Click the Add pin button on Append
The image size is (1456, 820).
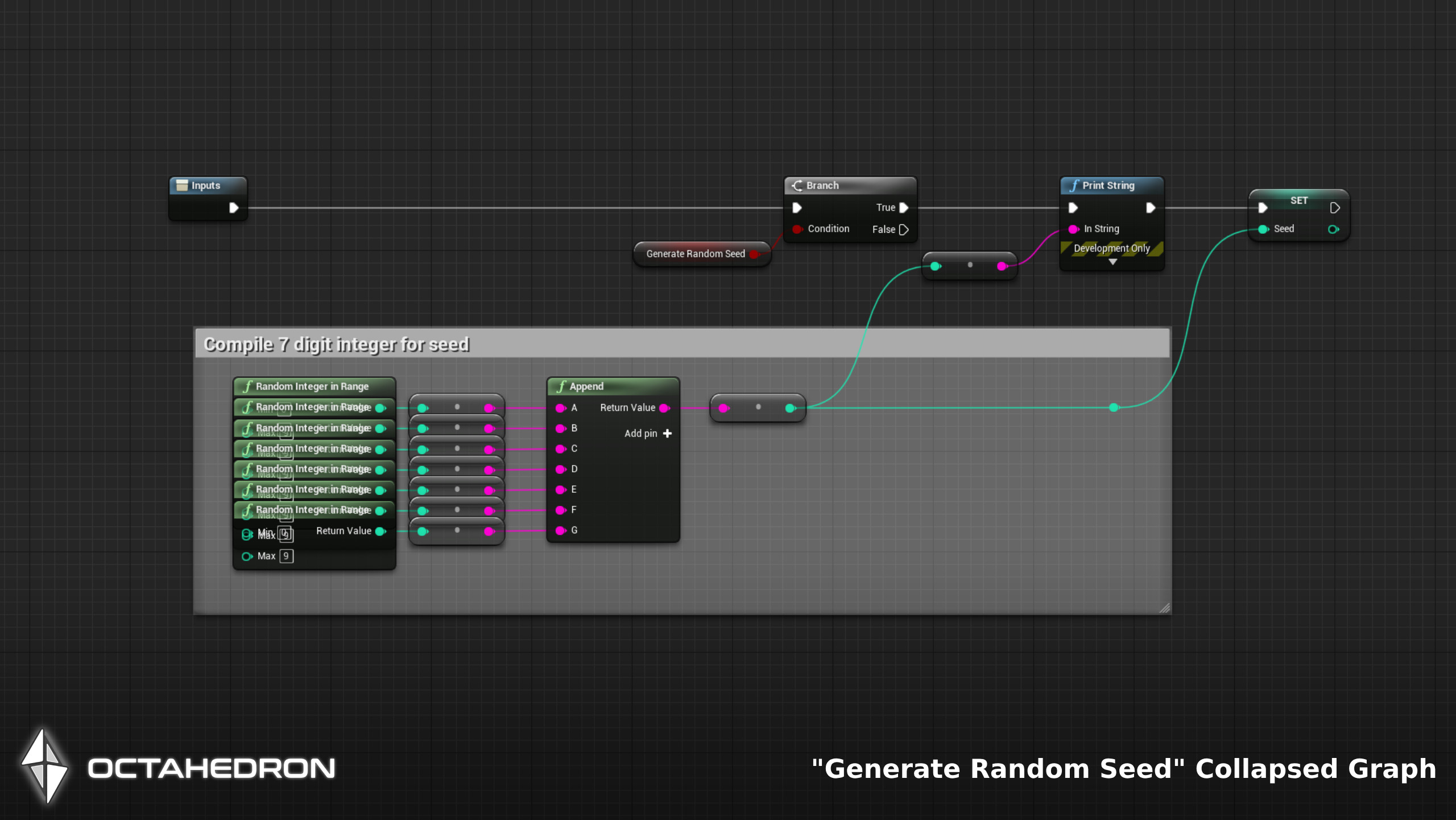pos(648,433)
